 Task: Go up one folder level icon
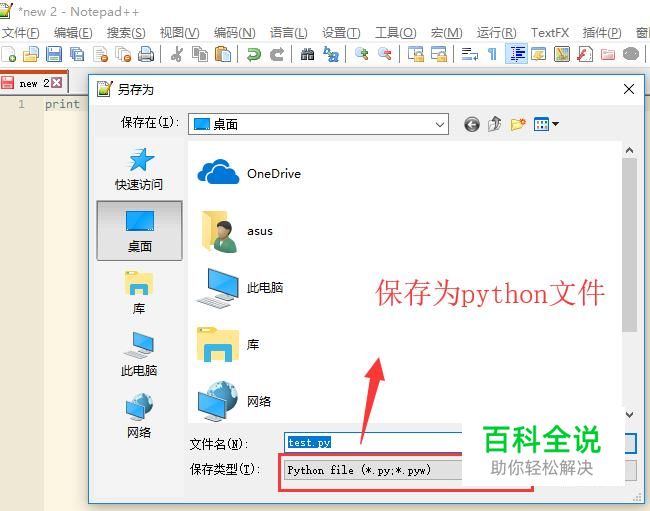coord(495,124)
